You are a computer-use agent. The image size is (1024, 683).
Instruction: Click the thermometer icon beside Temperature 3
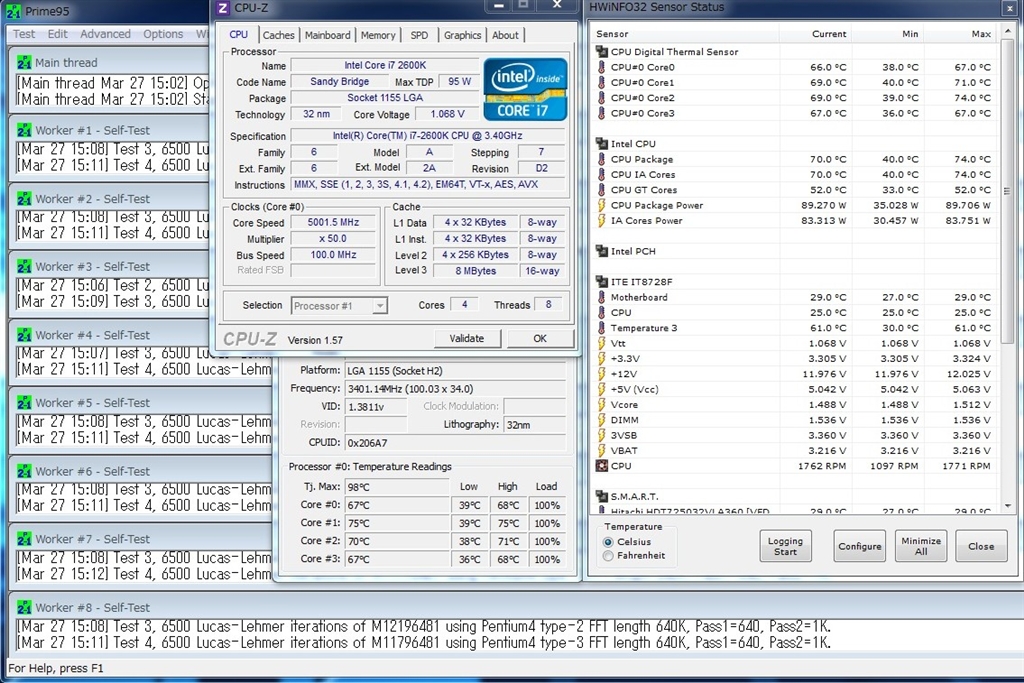(601, 328)
